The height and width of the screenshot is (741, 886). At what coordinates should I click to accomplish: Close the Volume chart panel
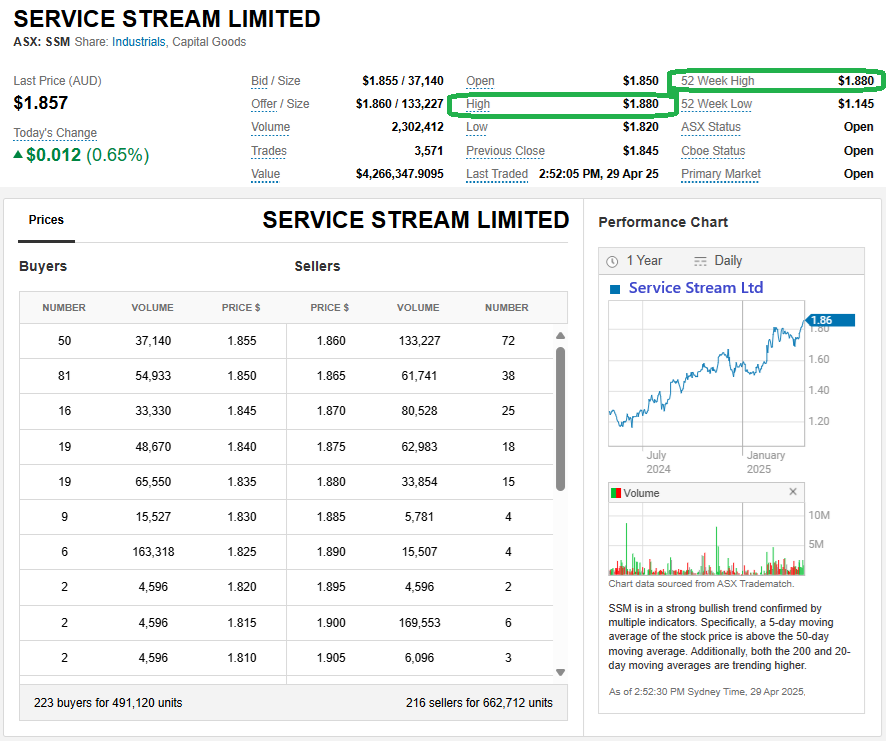[x=793, y=492]
